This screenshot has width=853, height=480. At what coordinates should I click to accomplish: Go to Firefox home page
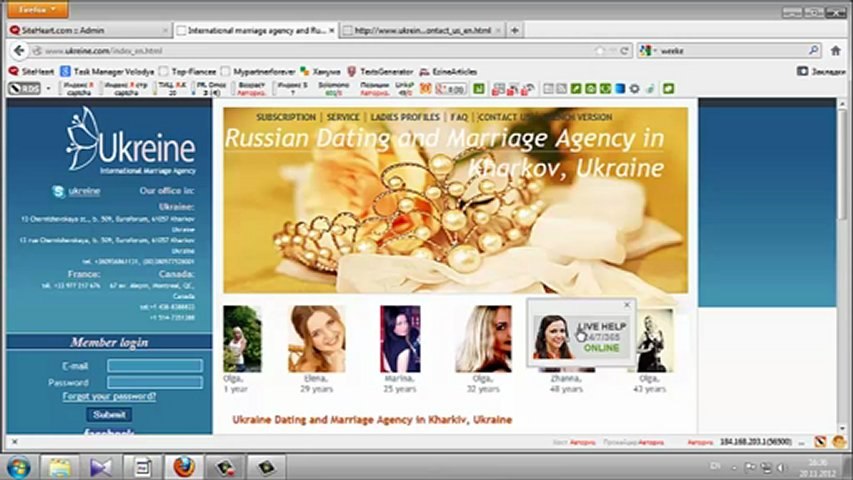836,51
